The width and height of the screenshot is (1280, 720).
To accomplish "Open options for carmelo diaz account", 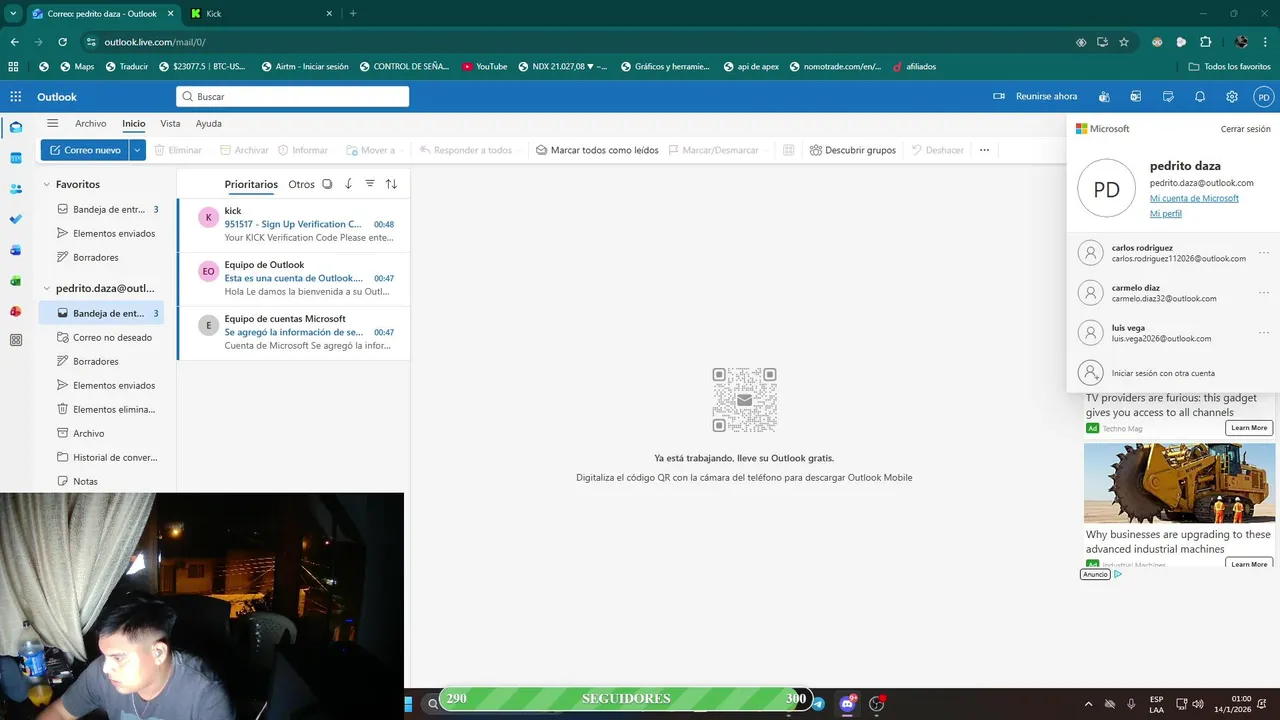I will (1264, 293).
